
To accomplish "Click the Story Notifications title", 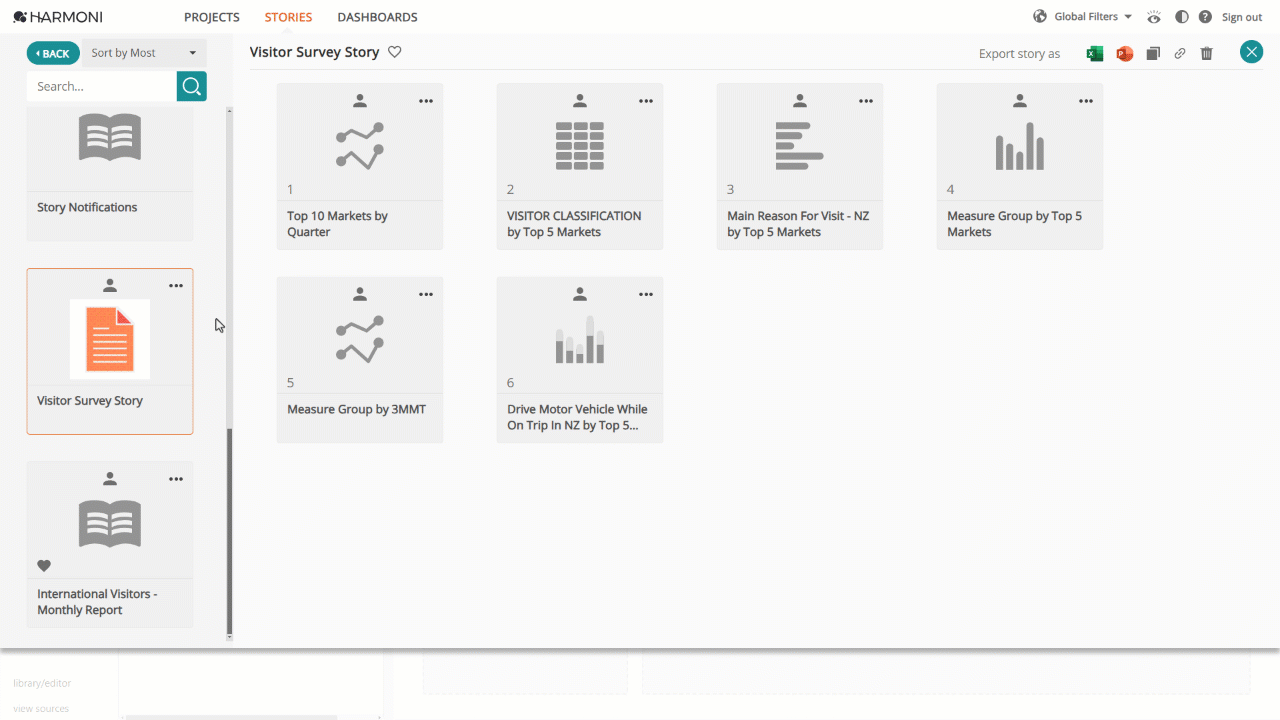I will pos(87,207).
